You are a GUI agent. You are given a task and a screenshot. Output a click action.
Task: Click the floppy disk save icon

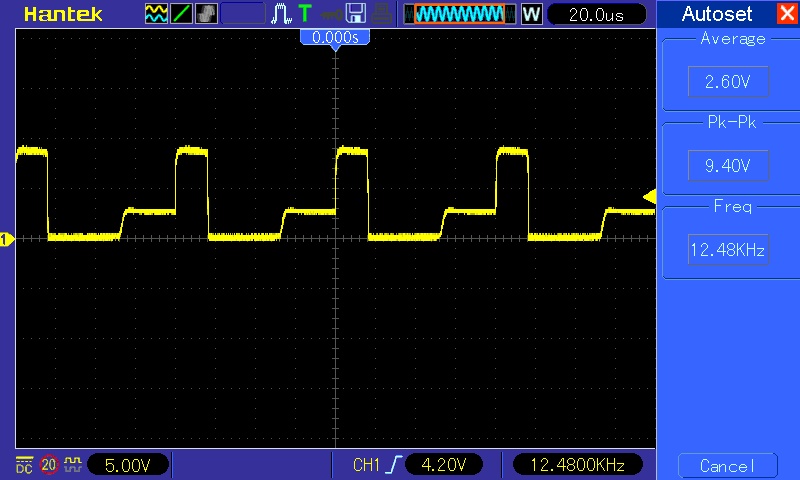point(356,14)
